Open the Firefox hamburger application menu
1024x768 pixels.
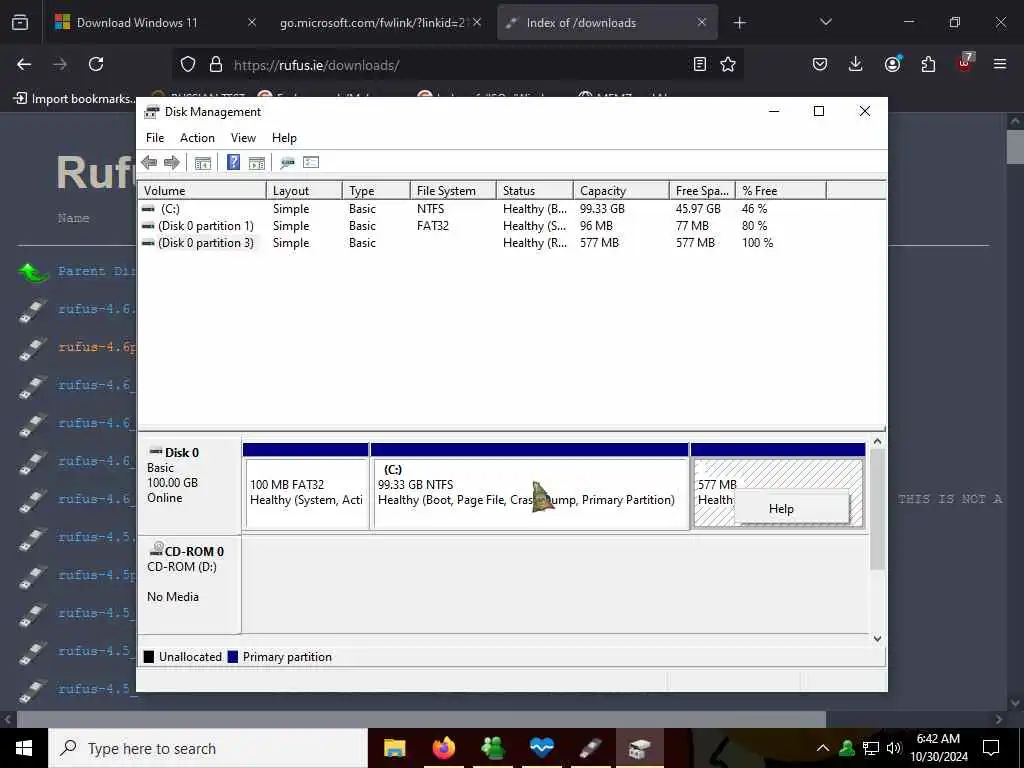1000,64
